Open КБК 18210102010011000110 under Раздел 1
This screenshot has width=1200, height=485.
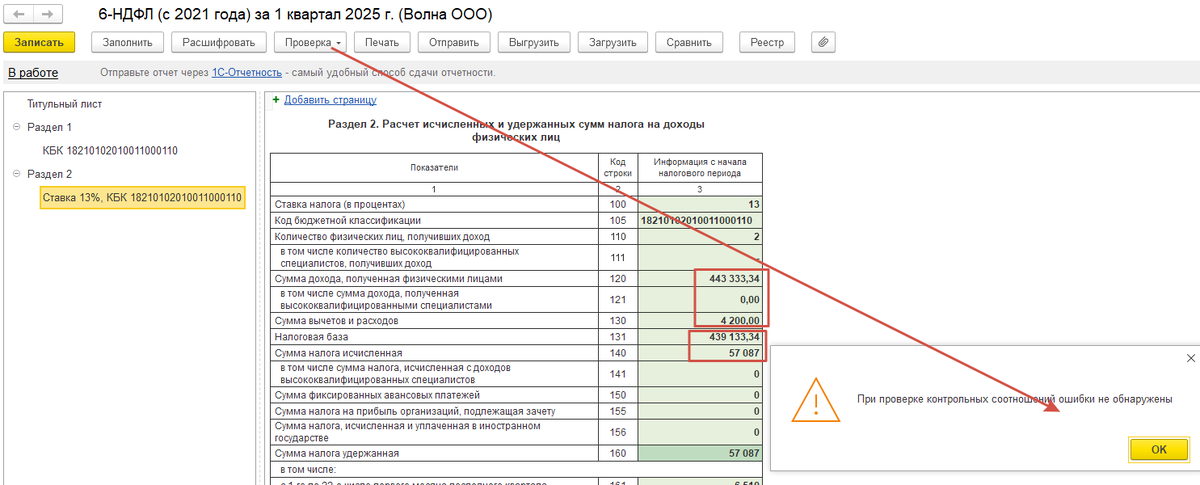tap(109, 151)
